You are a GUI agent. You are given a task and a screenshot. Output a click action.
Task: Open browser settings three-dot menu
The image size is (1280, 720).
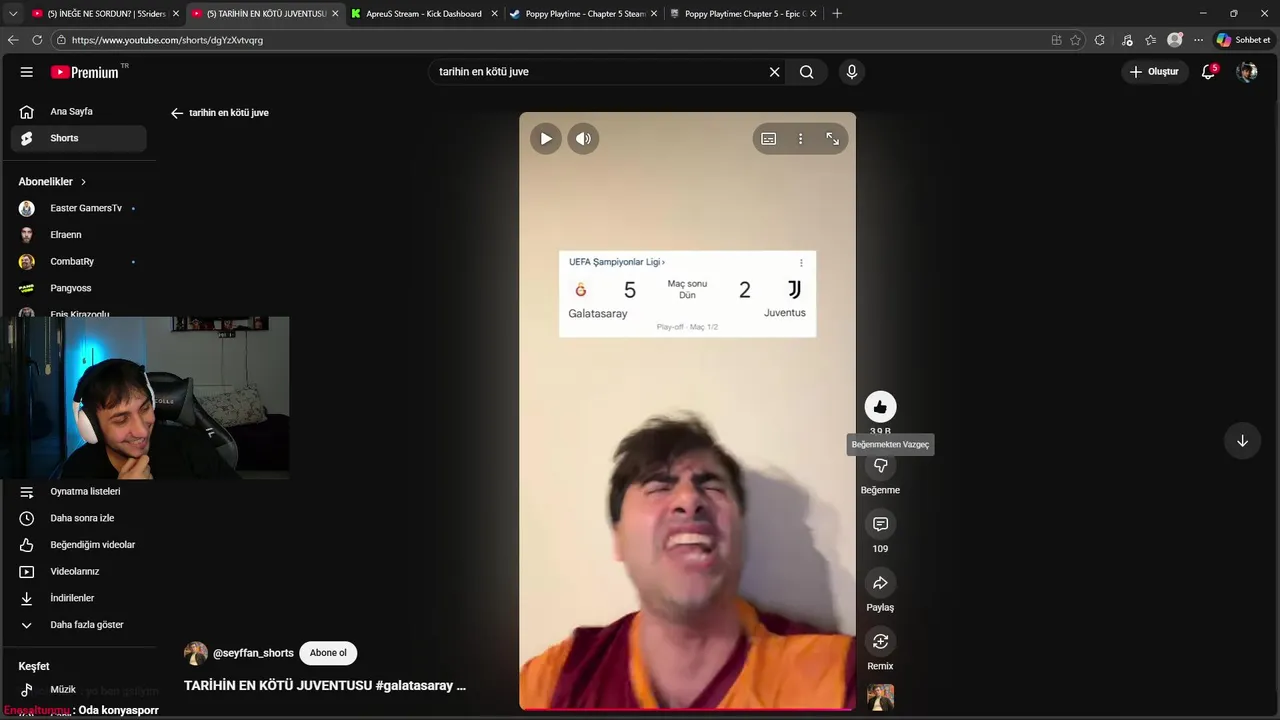(x=1198, y=40)
